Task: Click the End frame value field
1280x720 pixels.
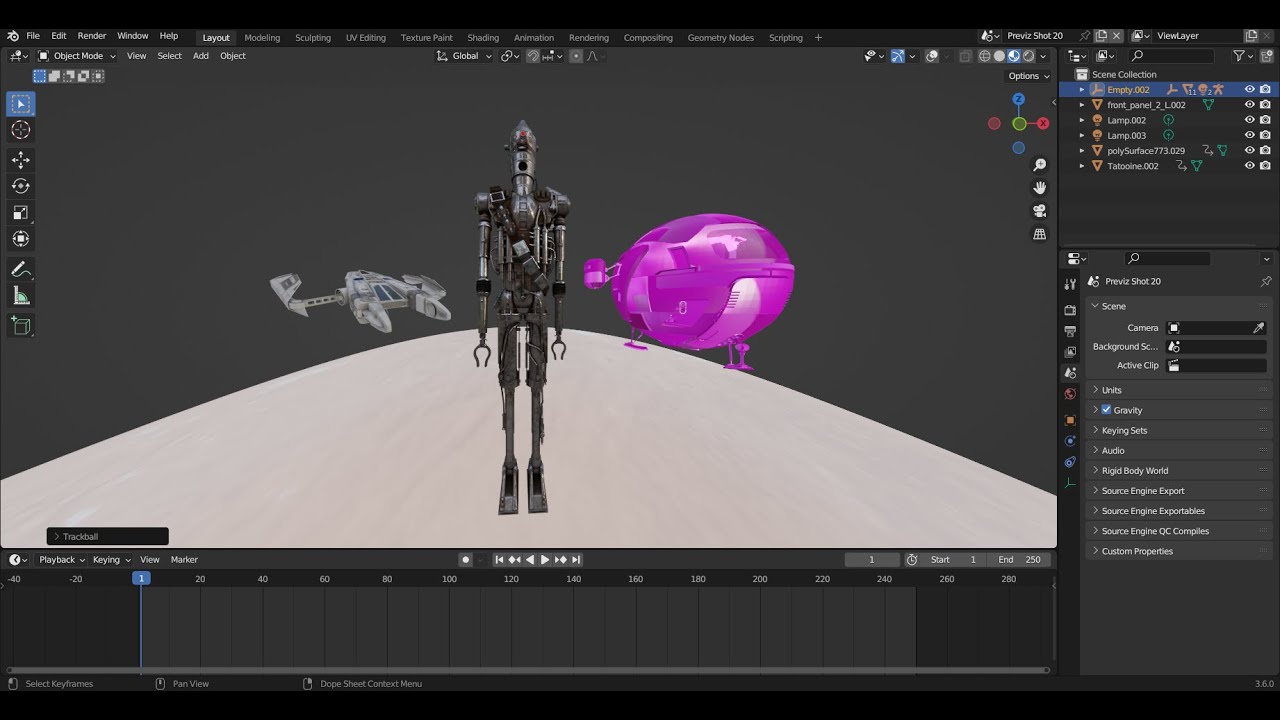Action: (x=1020, y=560)
